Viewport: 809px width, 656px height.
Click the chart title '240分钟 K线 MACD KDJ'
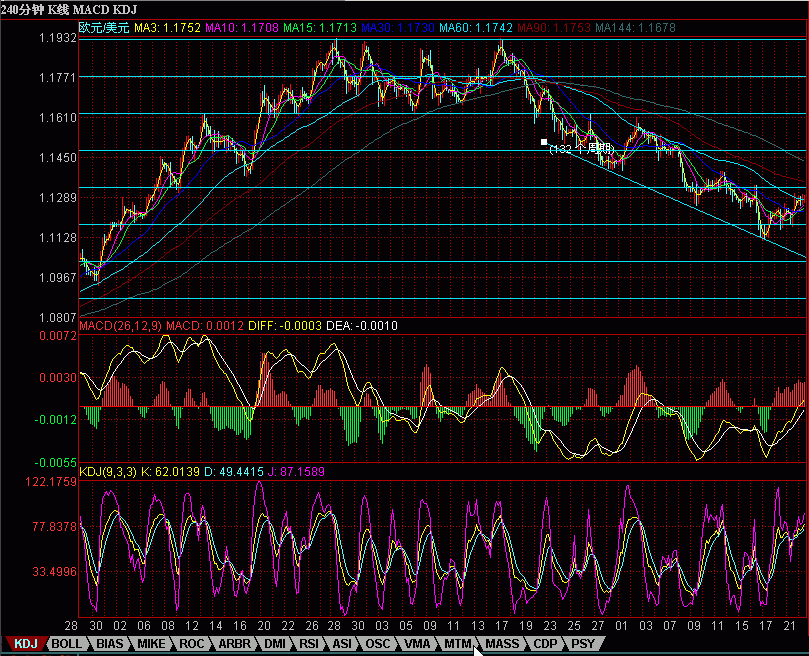click(69, 10)
